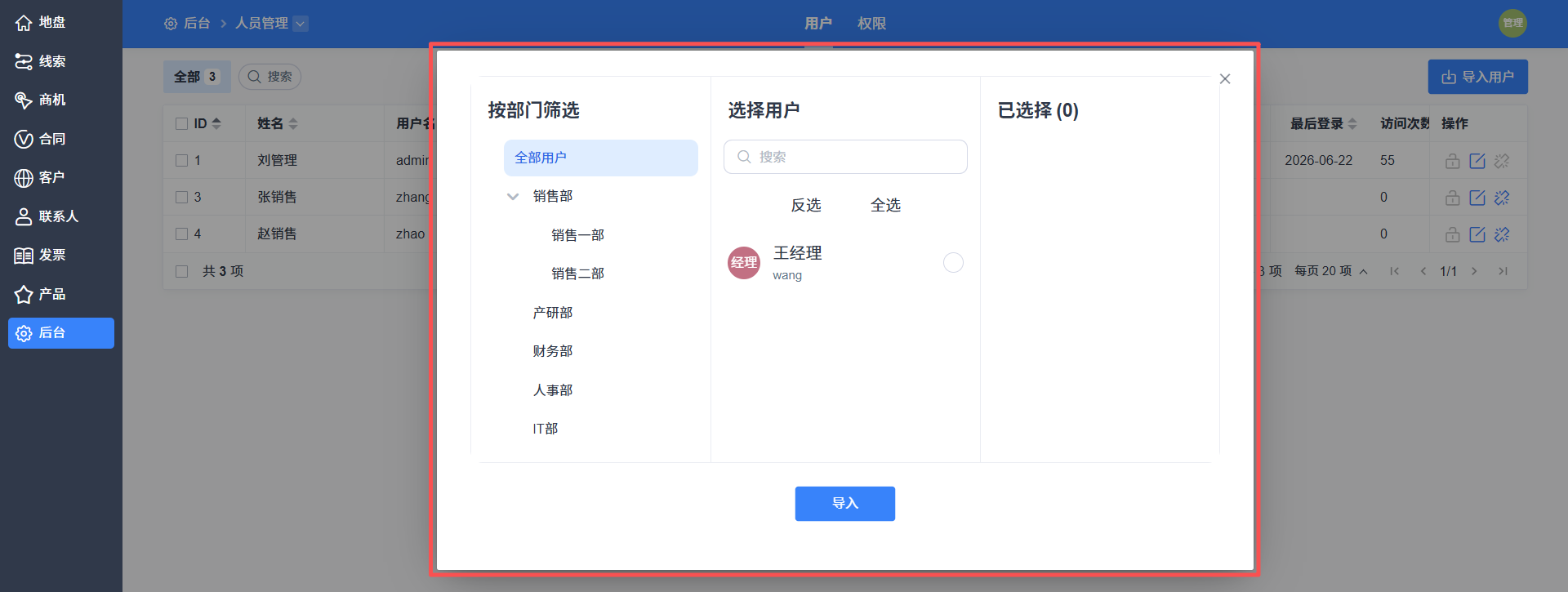The image size is (1568, 592).
Task: Open the 每页 20 项 page size dropdown
Action: (1330, 271)
